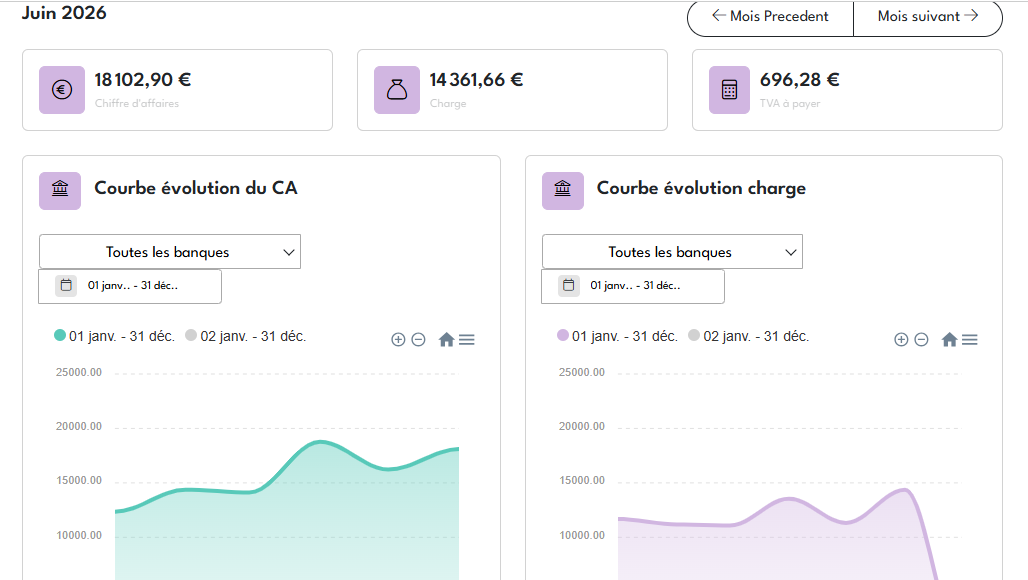Click the bank icon beside Courbe évolution charge

coord(563,190)
